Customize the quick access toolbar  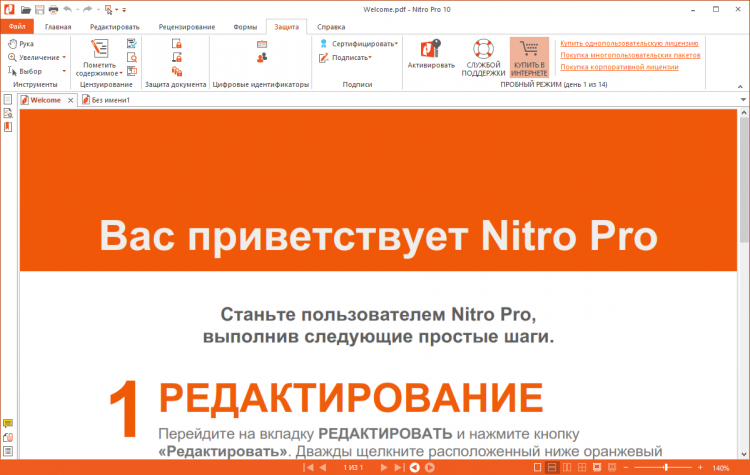pyautogui.click(x=124, y=10)
